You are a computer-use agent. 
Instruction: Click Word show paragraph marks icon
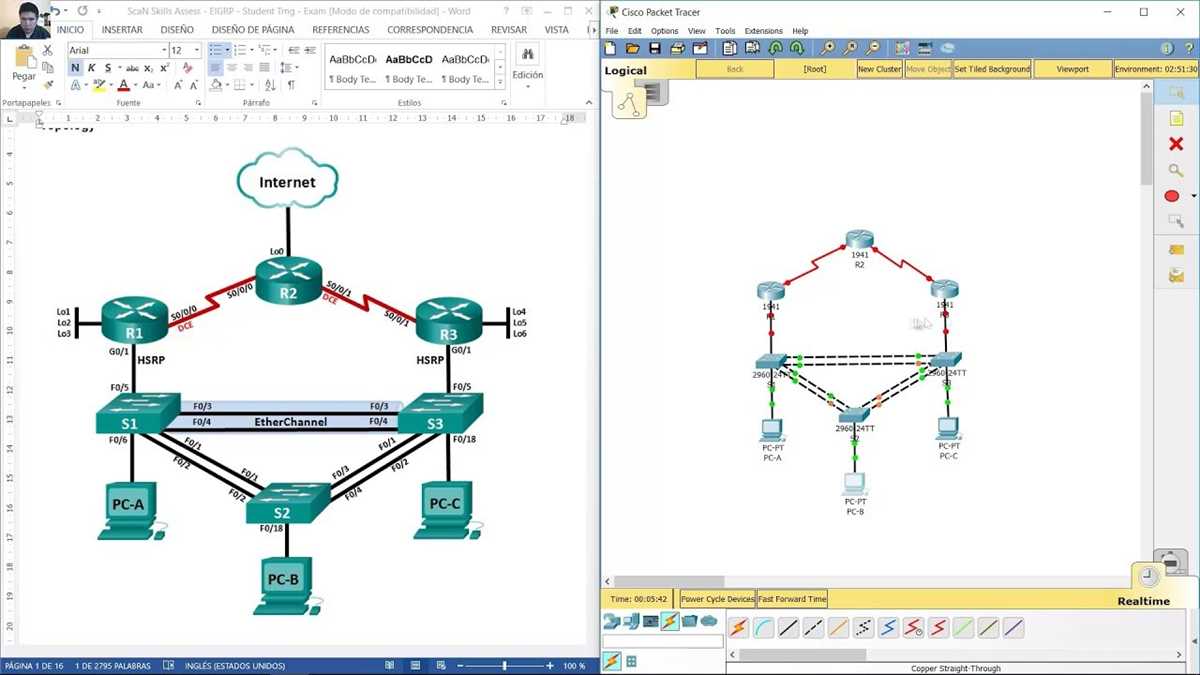tap(291, 85)
